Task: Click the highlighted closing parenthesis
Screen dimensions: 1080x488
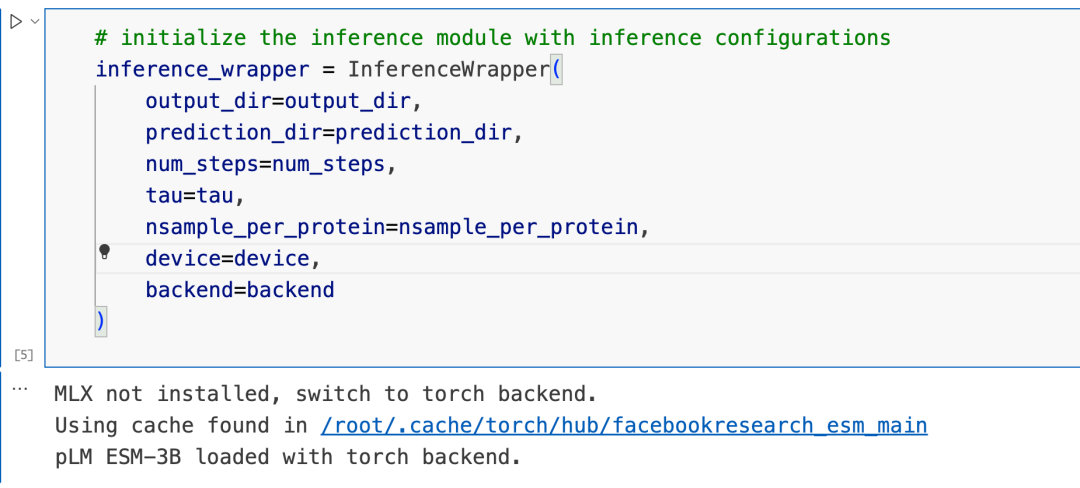Action: [x=100, y=321]
